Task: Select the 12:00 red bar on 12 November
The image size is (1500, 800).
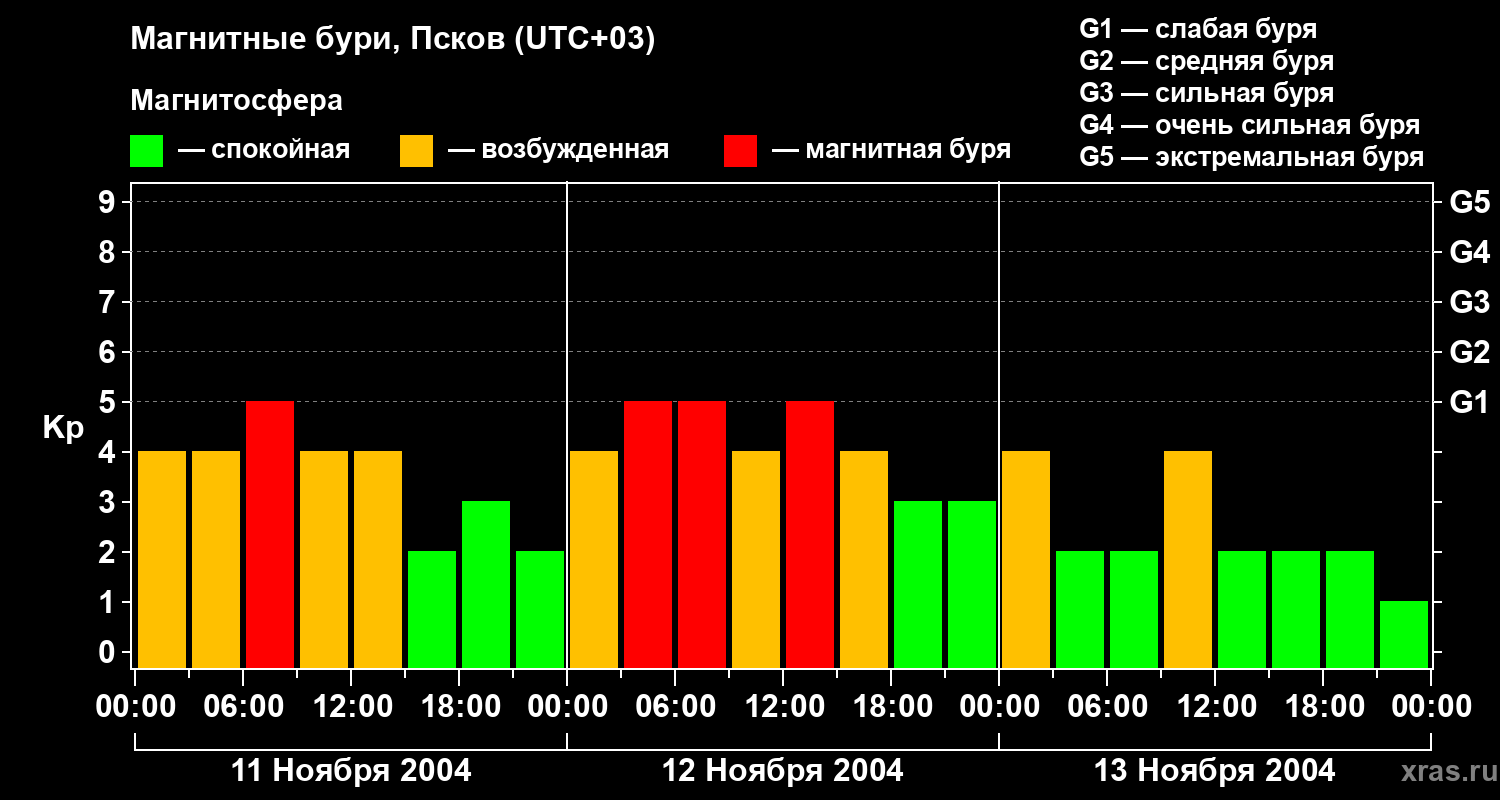Action: (810, 534)
